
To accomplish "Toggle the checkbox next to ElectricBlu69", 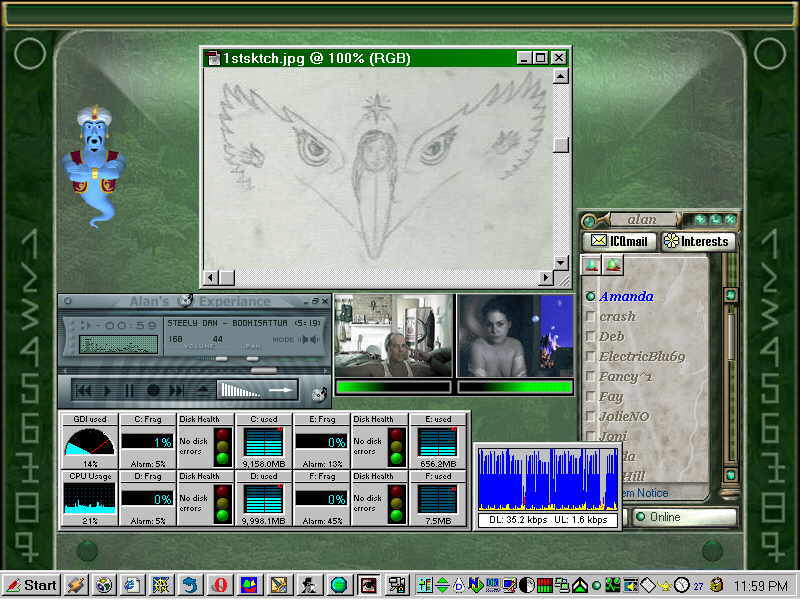I will (x=591, y=357).
